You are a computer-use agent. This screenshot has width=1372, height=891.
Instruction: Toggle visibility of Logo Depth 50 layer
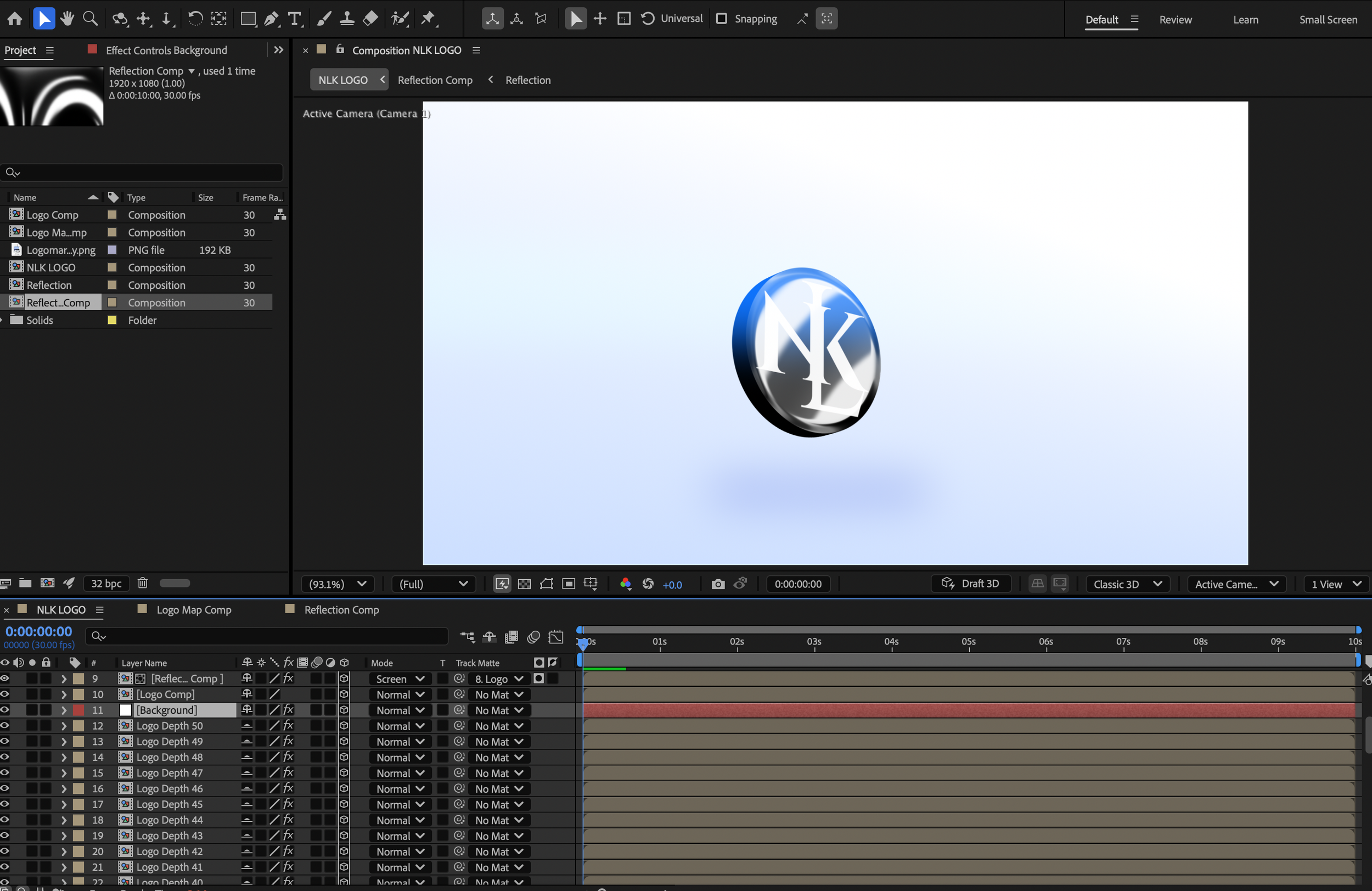5,726
